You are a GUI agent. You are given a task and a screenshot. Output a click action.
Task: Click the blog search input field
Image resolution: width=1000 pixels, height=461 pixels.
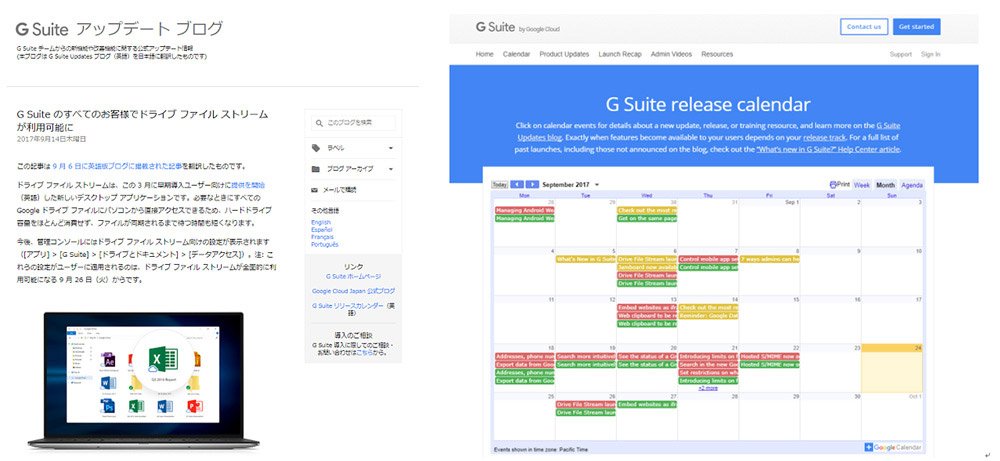[353, 122]
